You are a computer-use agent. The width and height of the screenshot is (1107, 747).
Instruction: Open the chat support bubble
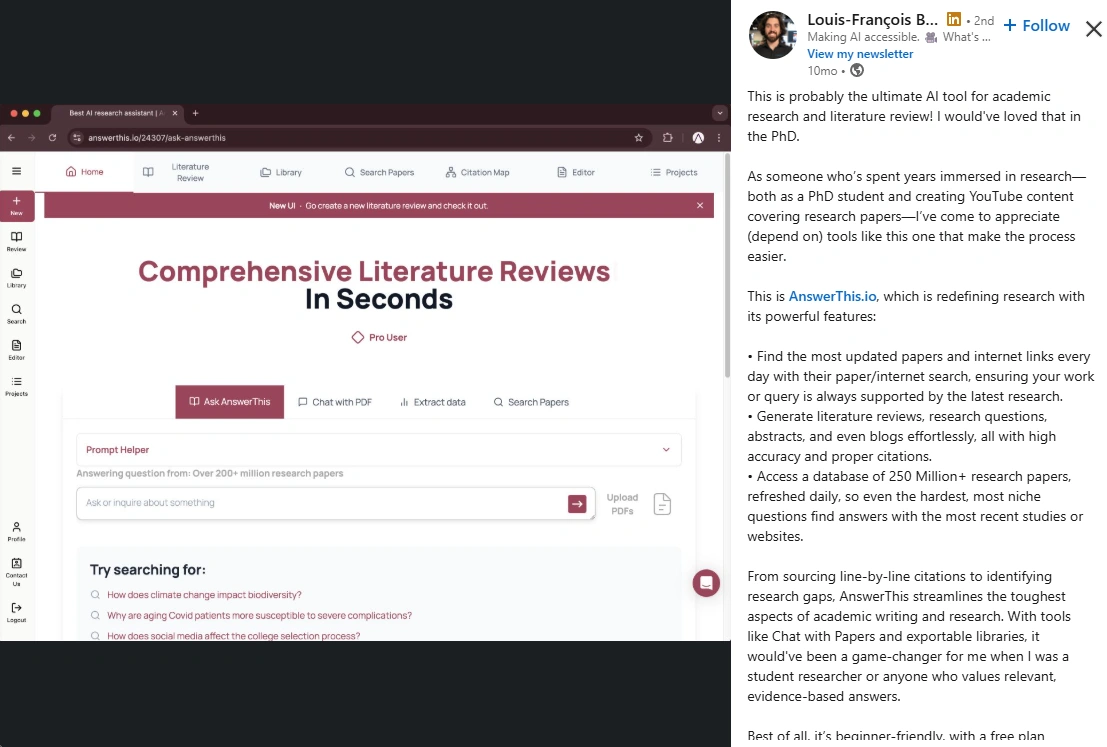pos(706,583)
